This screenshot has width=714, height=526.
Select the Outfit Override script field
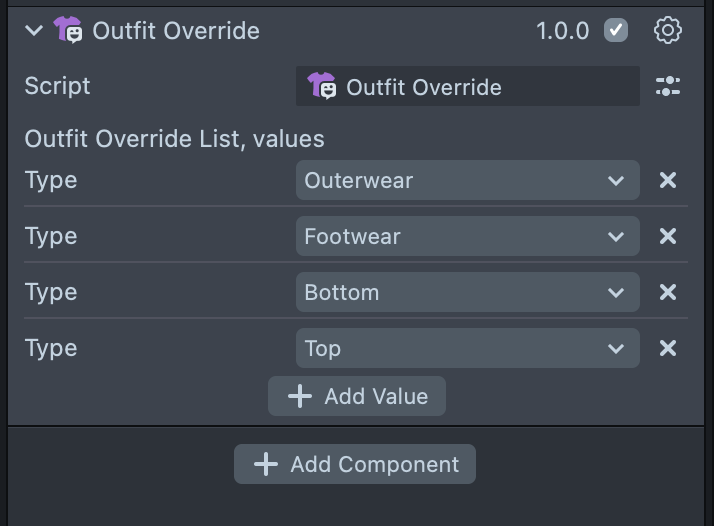tap(467, 87)
